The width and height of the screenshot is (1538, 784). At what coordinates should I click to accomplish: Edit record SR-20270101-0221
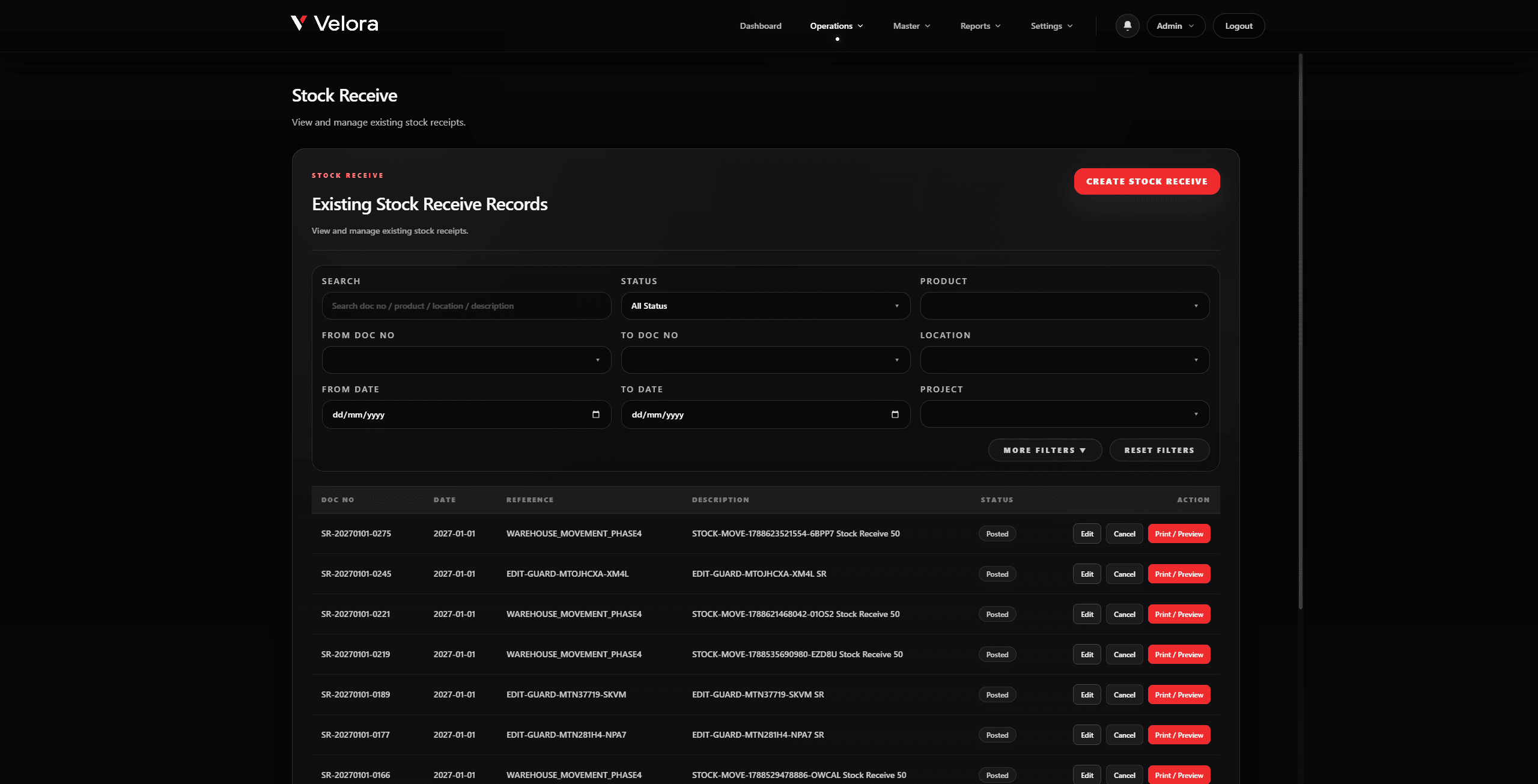point(1087,614)
